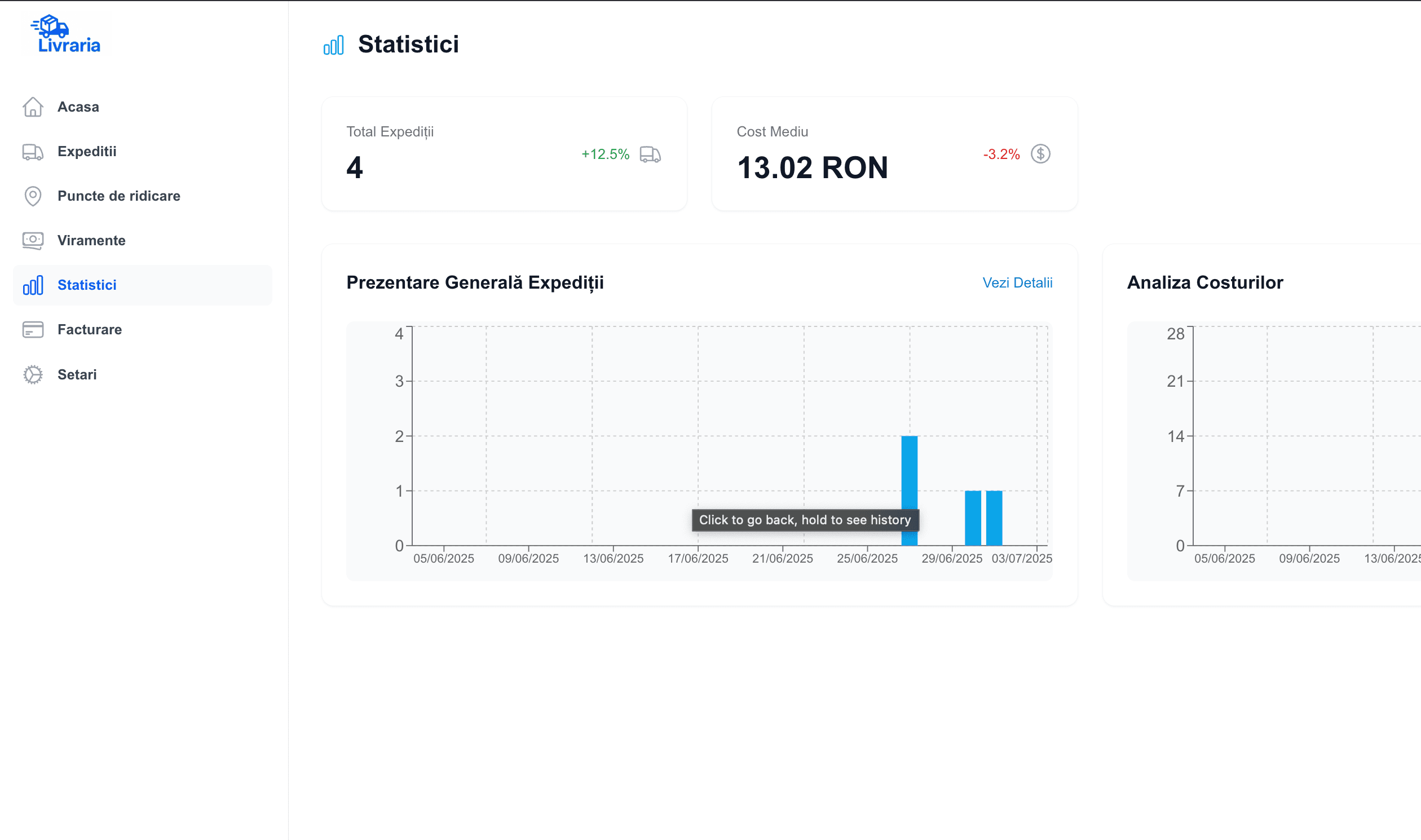
Task: Open Vezi Detalii link
Action: [1017, 282]
